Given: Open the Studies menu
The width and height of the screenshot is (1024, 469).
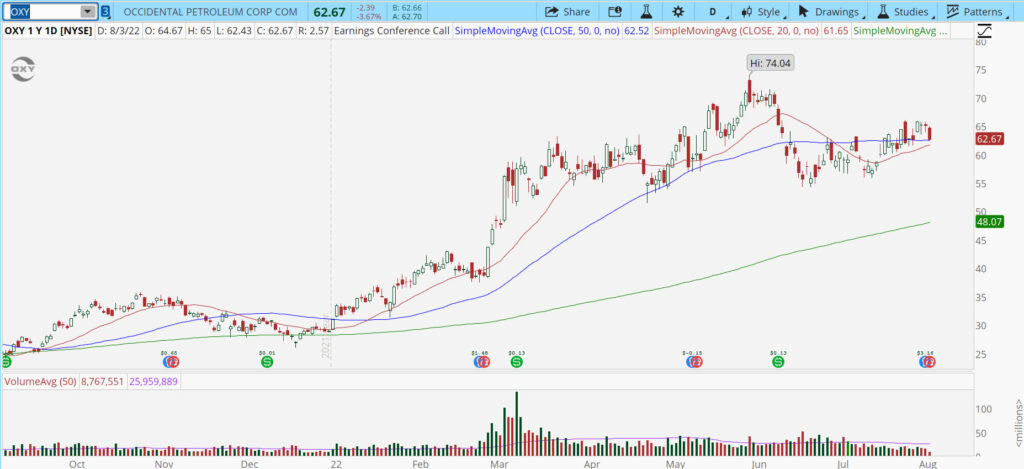Looking at the screenshot, I should click(904, 12).
